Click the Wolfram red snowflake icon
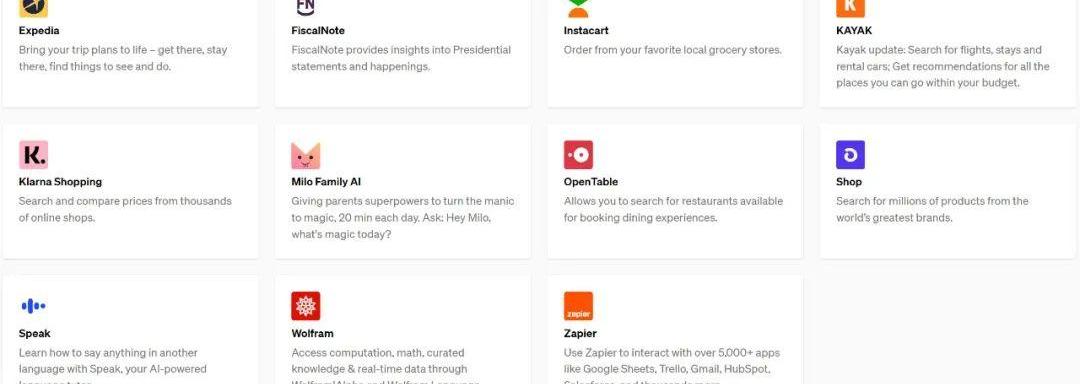 tap(306, 306)
